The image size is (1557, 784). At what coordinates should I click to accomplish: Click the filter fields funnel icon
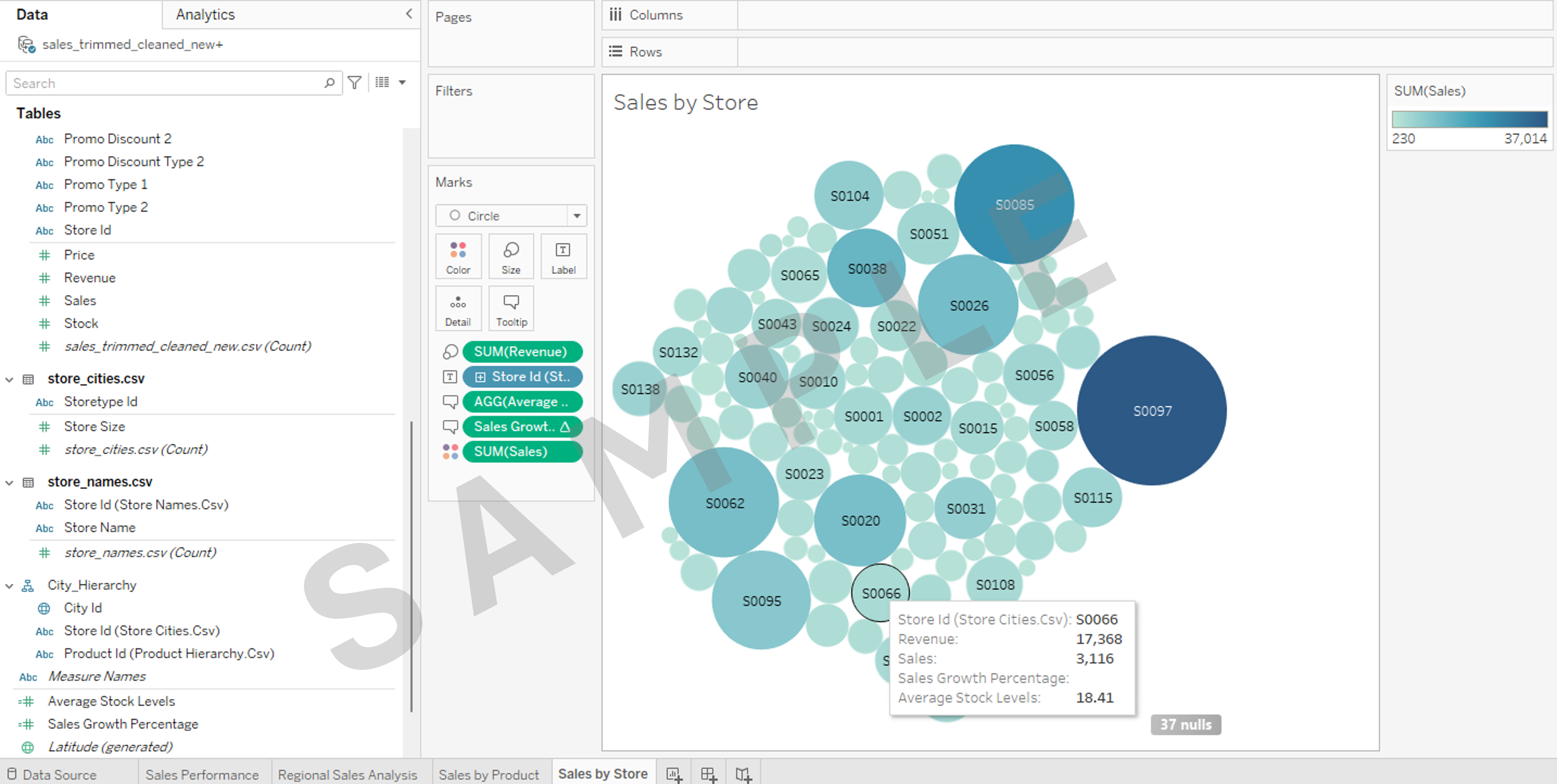coord(355,82)
